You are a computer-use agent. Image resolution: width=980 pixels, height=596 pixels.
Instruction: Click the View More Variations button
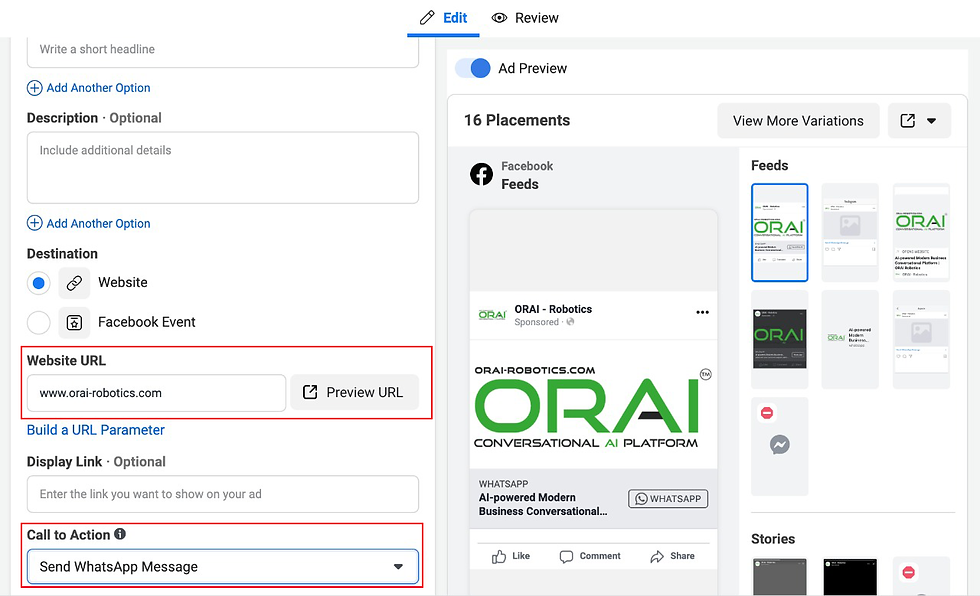pos(798,121)
